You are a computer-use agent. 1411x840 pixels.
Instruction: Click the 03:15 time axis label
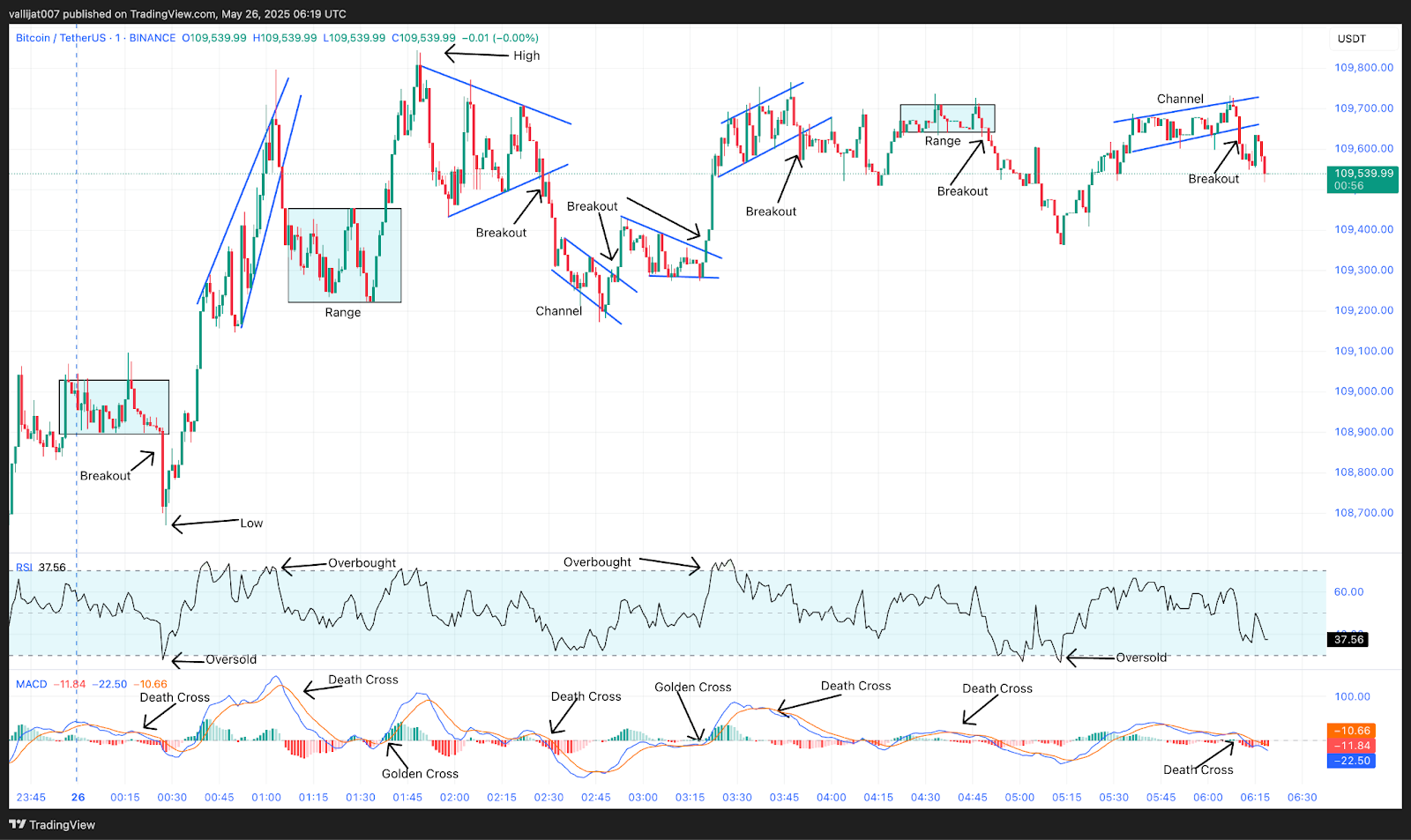pyautogui.click(x=690, y=798)
